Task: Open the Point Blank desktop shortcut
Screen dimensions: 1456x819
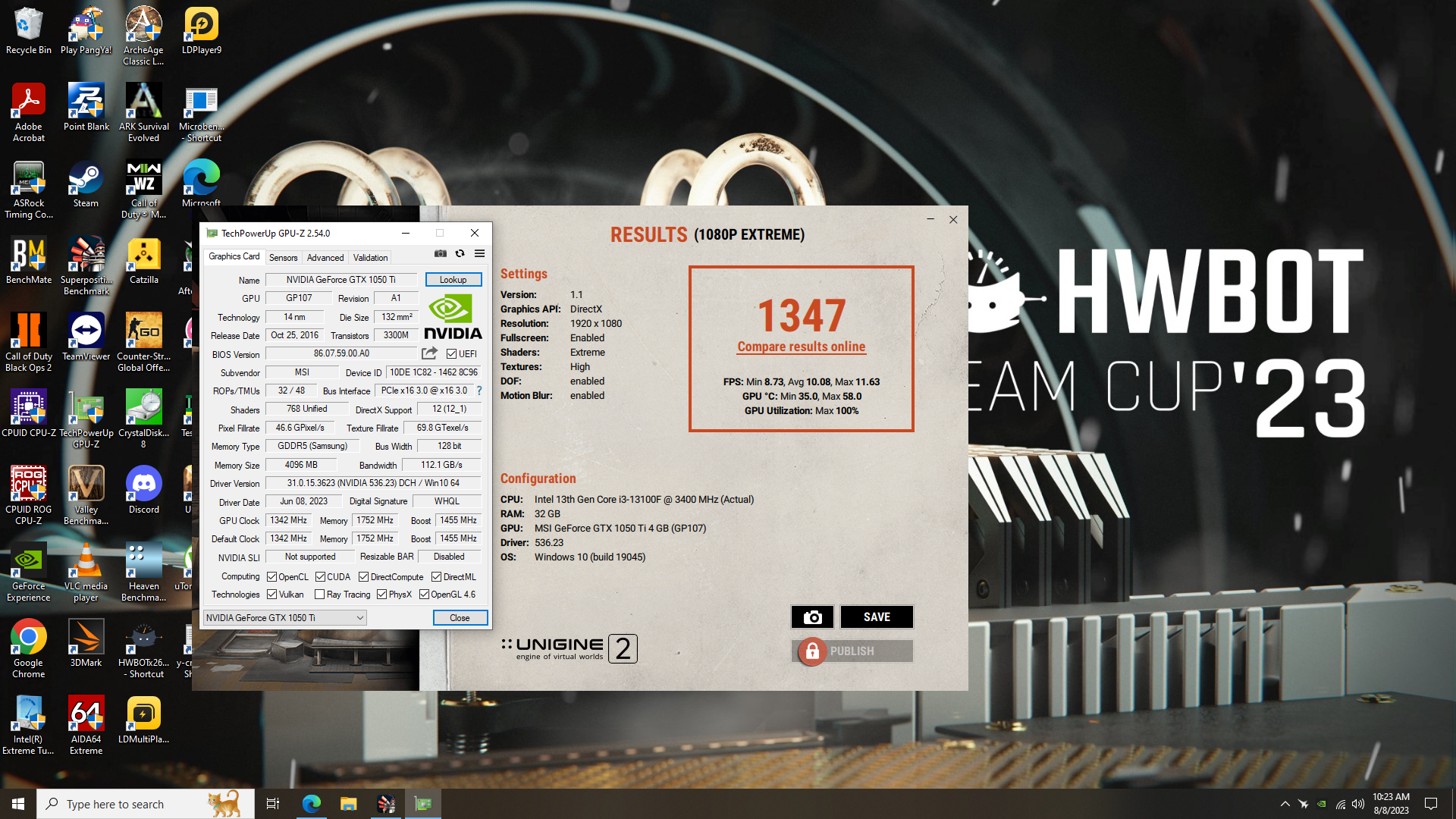Action: pyautogui.click(x=86, y=107)
